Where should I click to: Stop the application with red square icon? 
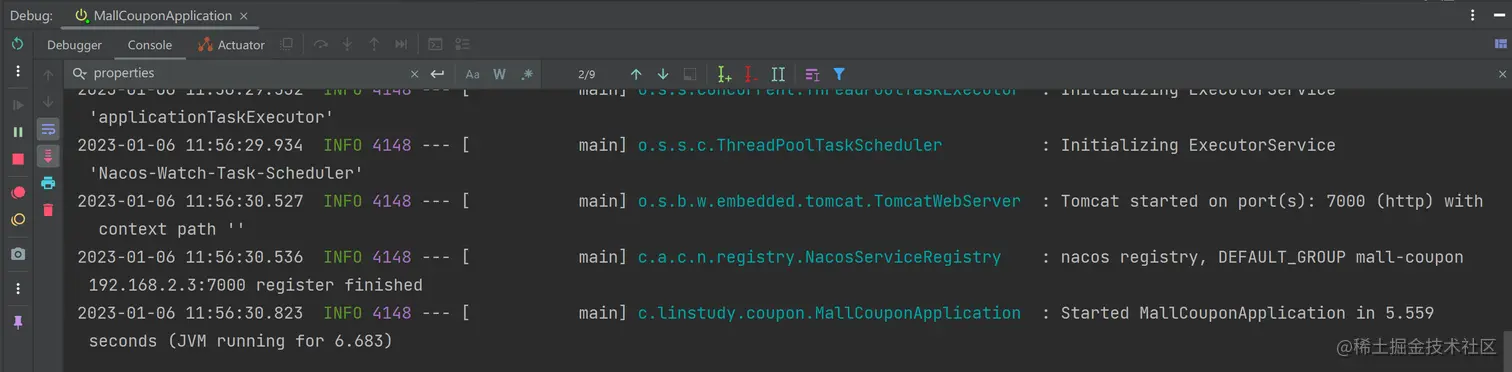point(17,159)
